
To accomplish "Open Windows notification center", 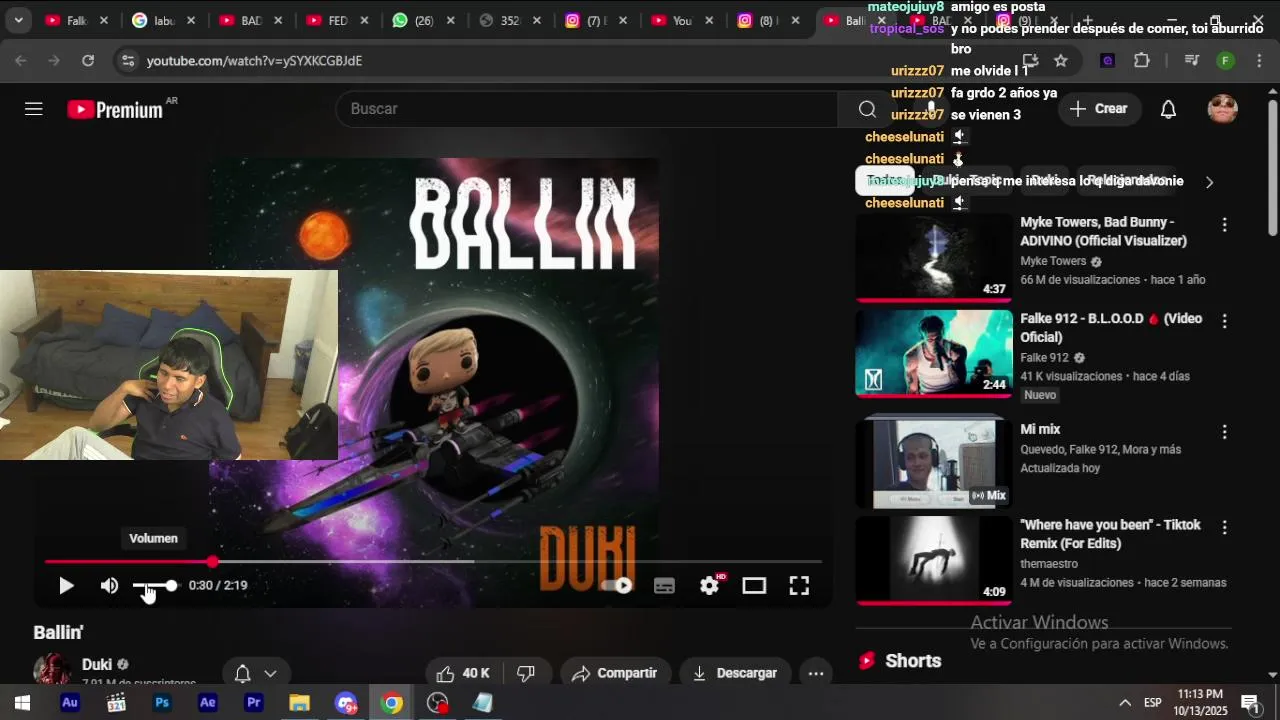I will tap(1250, 703).
